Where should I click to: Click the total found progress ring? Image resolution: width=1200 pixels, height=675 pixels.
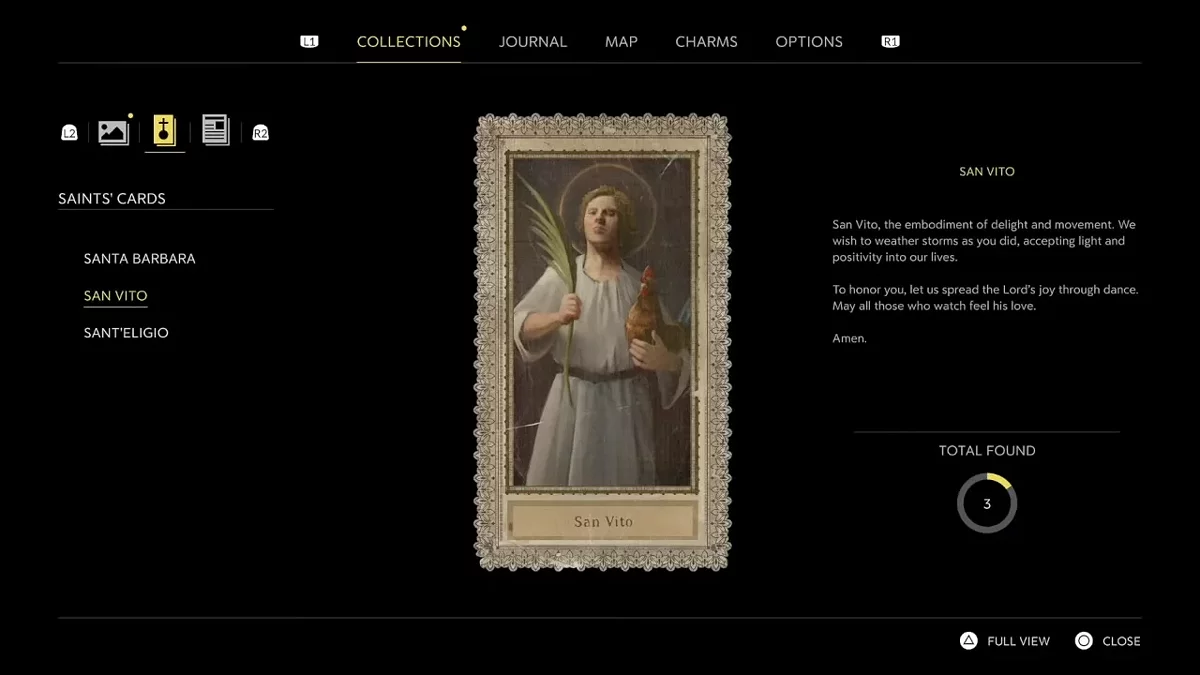point(987,503)
